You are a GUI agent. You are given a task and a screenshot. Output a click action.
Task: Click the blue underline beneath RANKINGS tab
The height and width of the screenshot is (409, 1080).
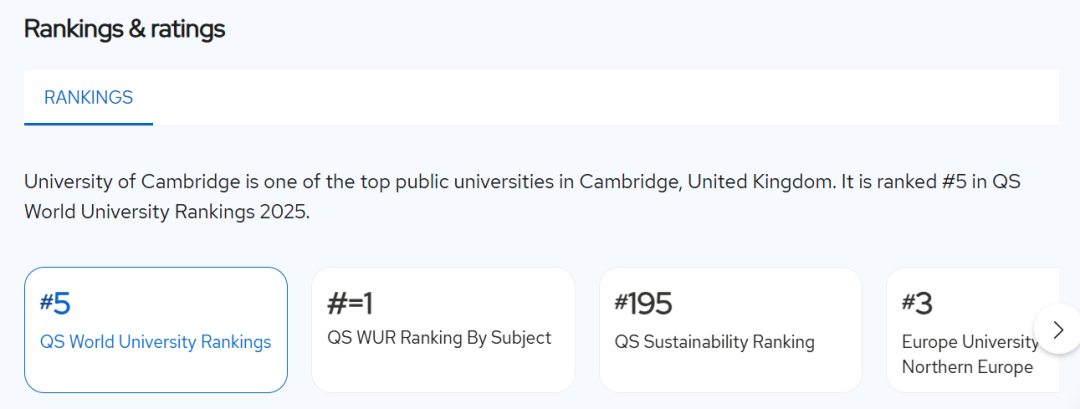[x=88, y=124]
